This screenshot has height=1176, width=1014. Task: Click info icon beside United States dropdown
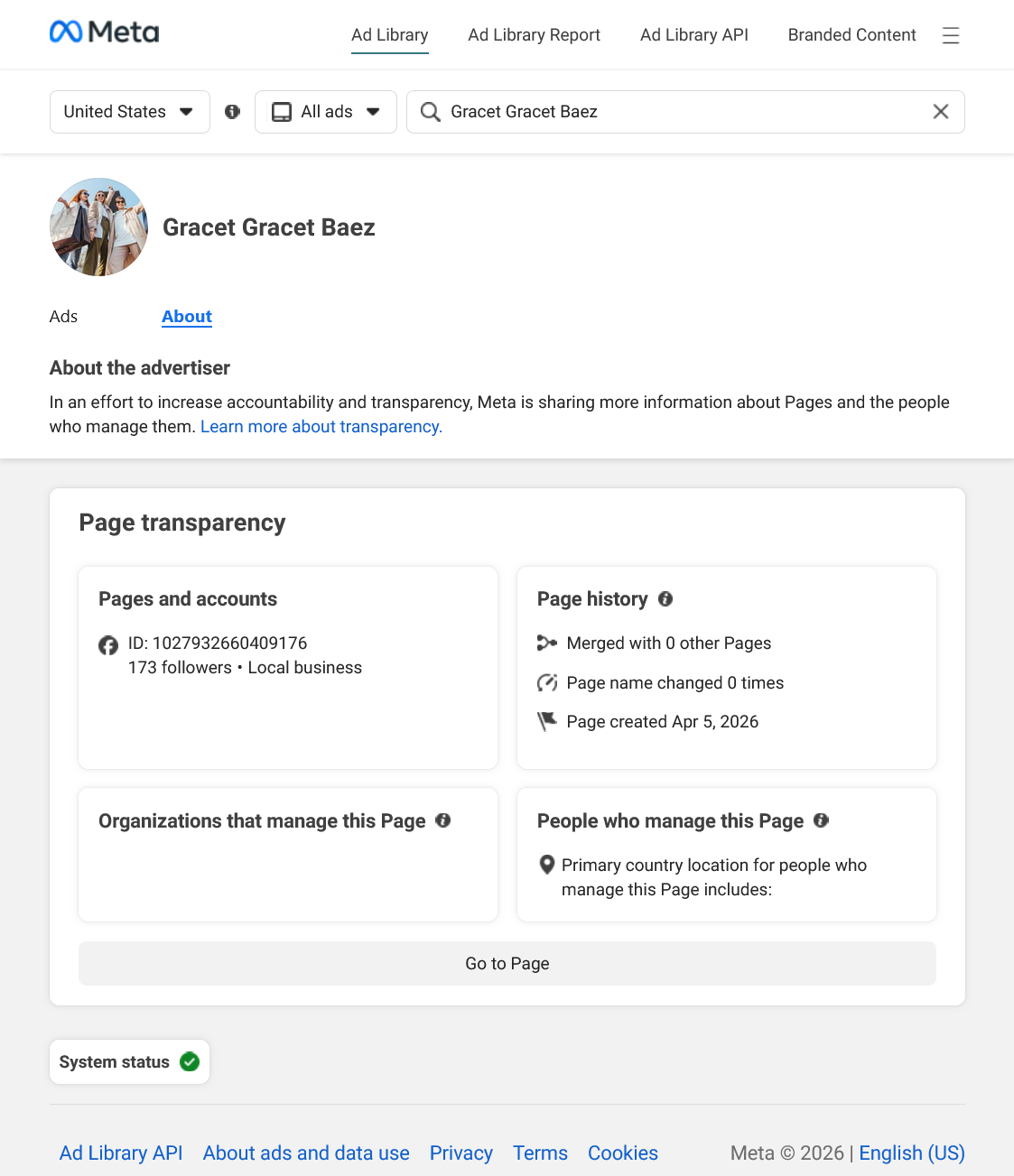232,112
